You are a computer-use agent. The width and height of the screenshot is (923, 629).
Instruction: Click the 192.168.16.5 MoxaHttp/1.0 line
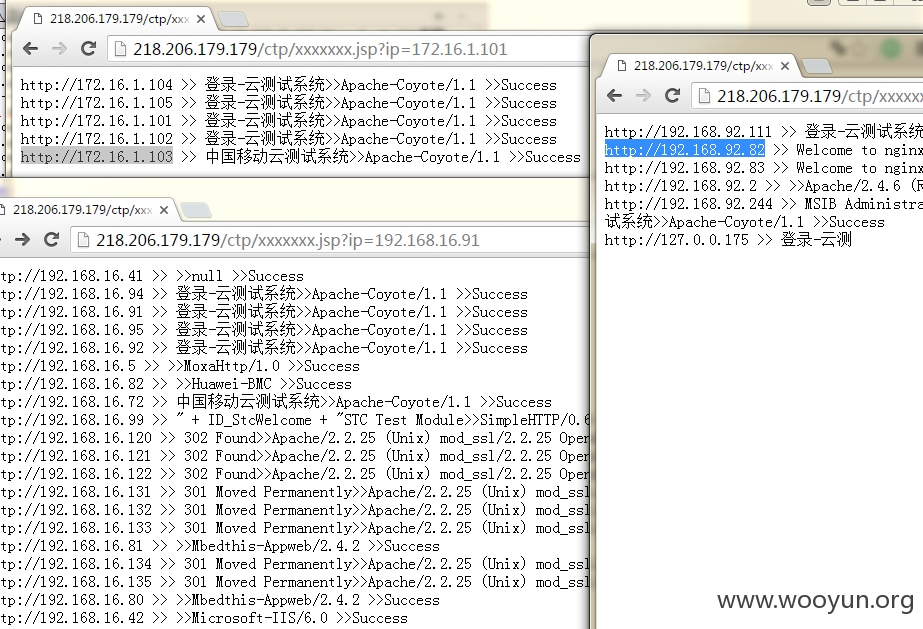tap(180, 367)
